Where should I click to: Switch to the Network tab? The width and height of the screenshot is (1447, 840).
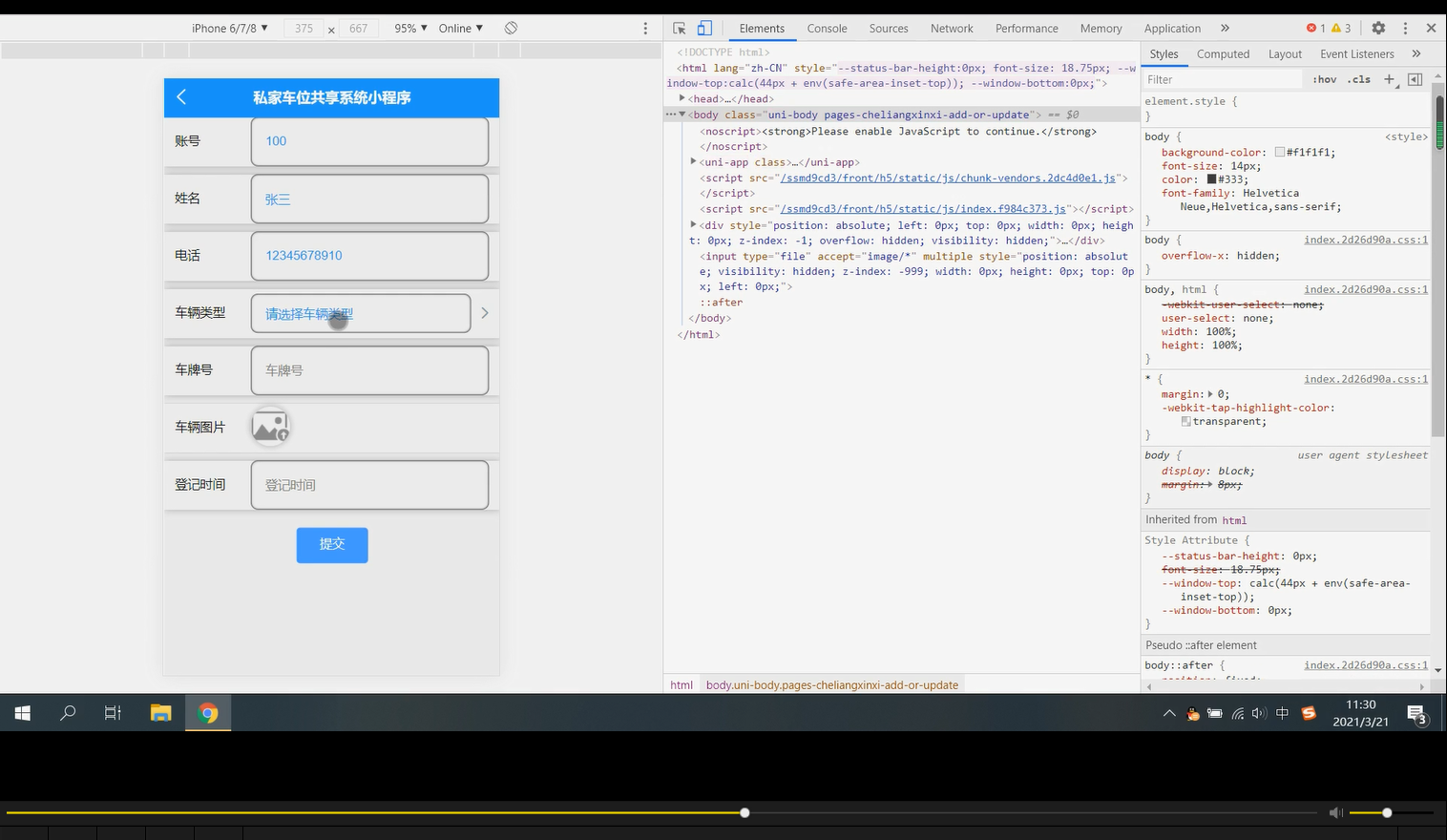click(x=952, y=29)
